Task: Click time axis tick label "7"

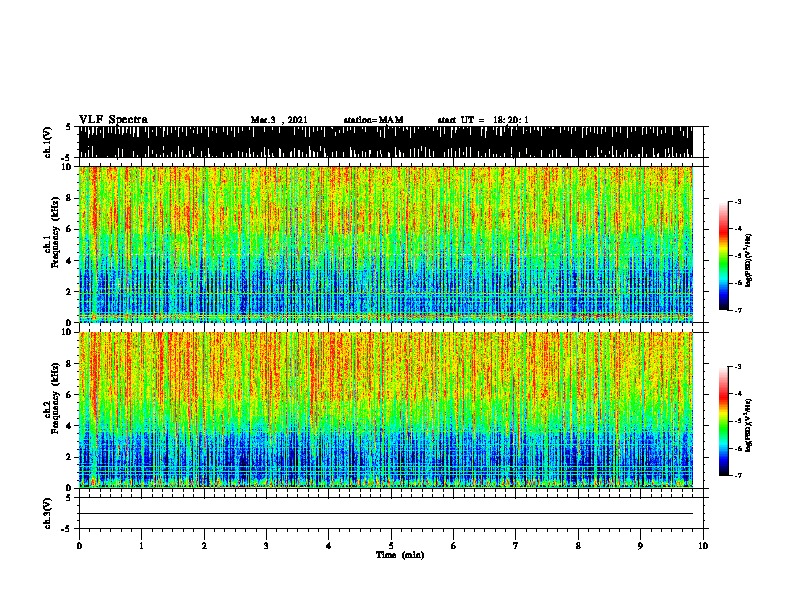Action: (x=516, y=546)
